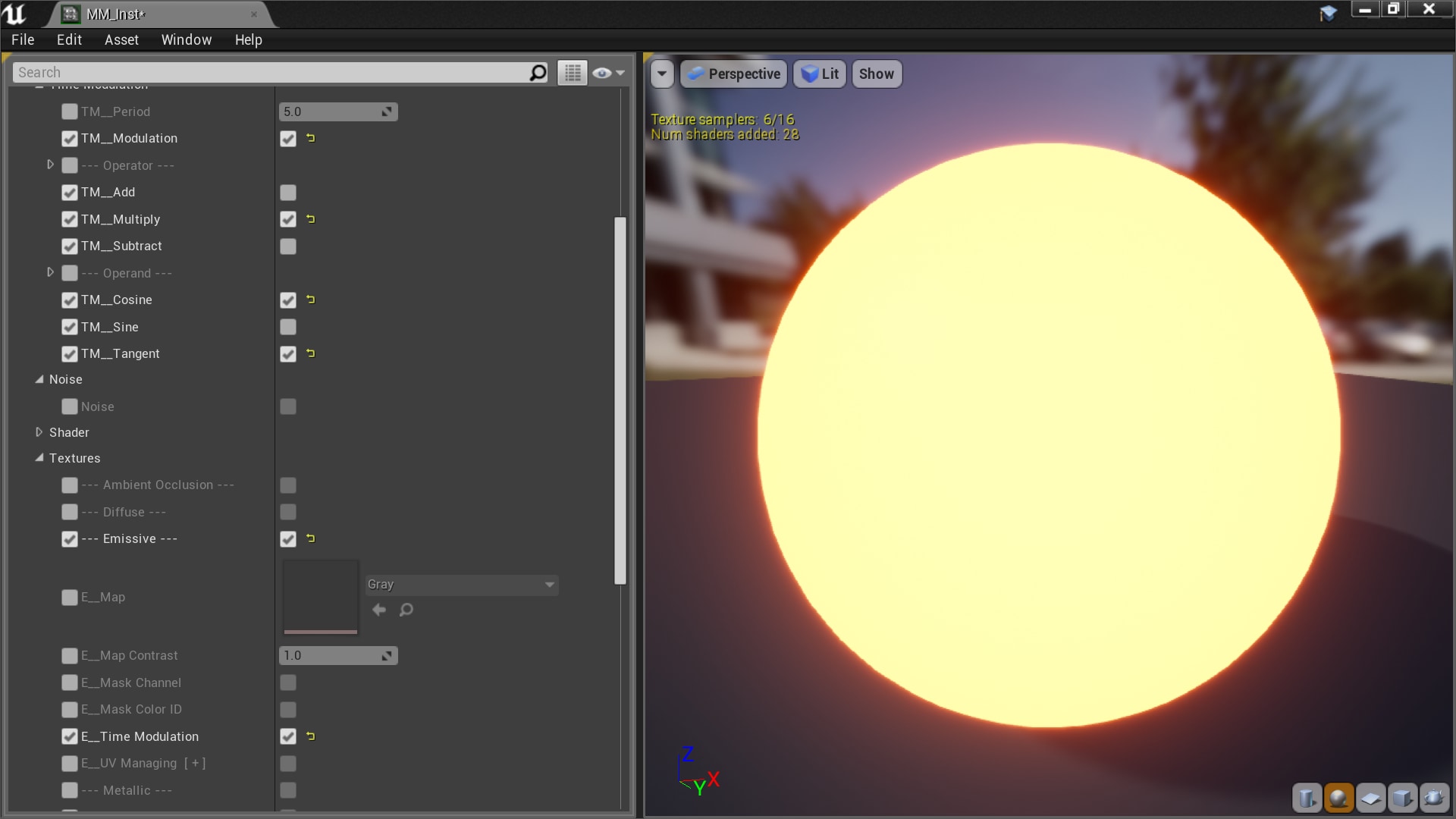This screenshot has width=1456, height=819.
Task: Set preview mesh to sphere
Action: tap(1338, 798)
